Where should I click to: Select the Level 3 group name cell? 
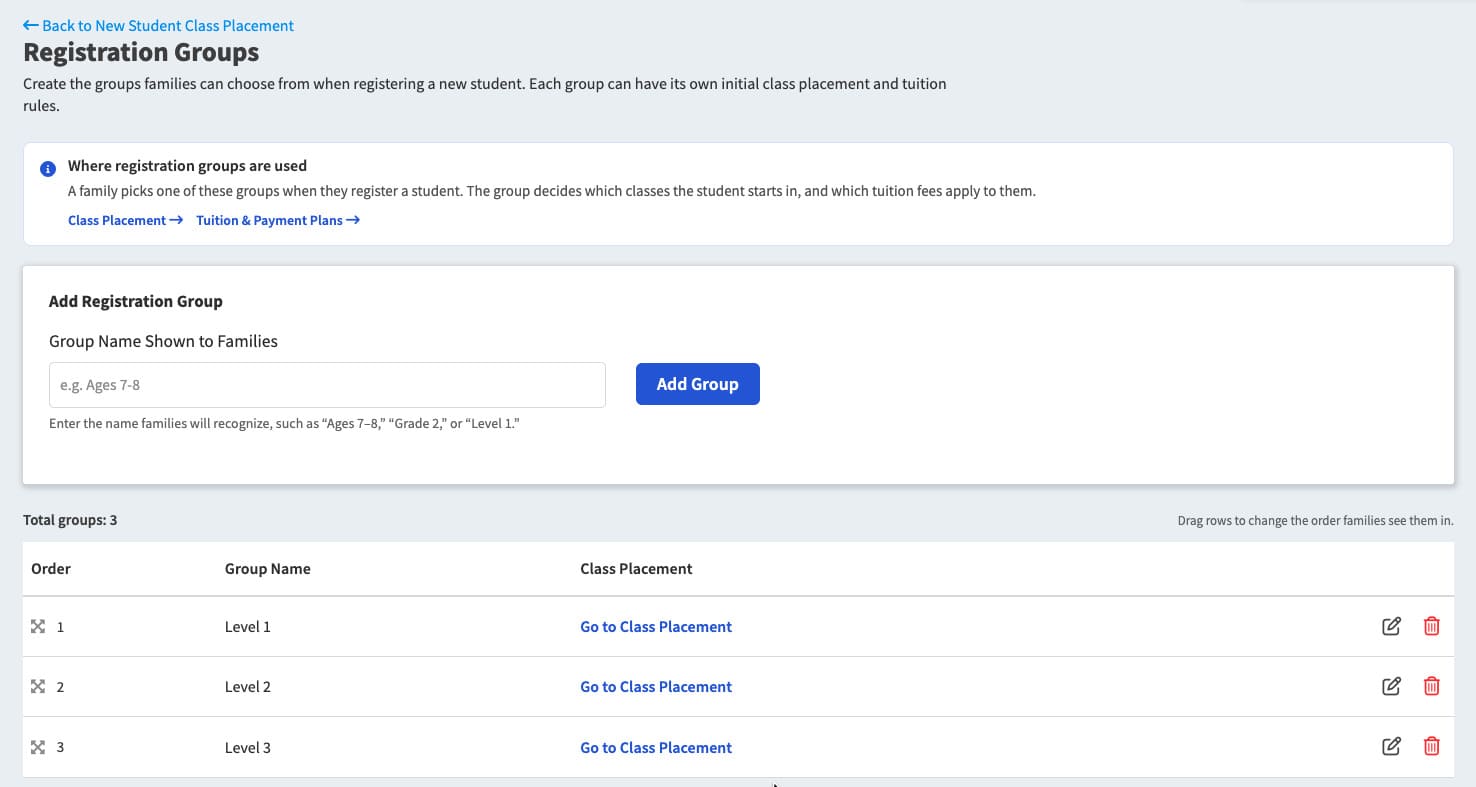click(x=248, y=748)
